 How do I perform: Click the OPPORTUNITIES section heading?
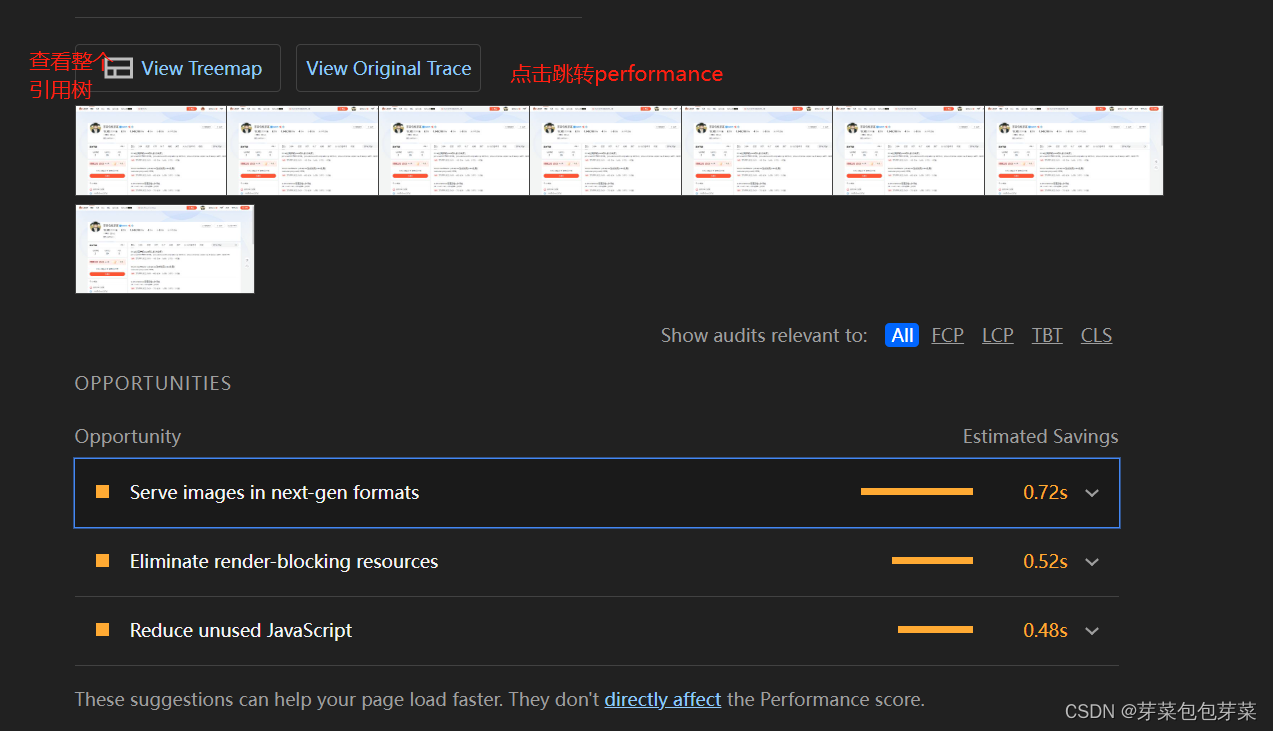[153, 383]
